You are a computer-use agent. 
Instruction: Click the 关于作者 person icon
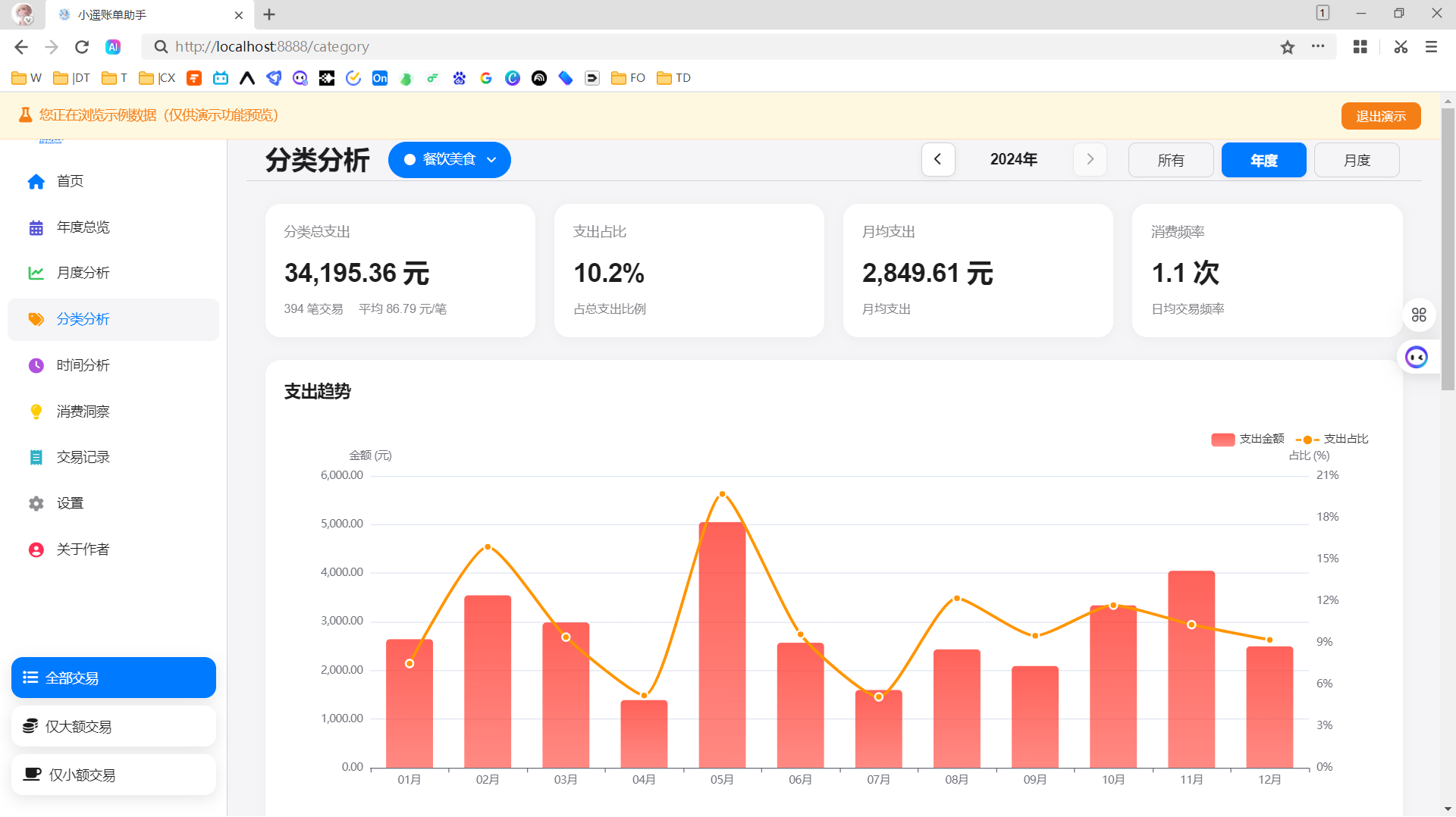click(36, 549)
